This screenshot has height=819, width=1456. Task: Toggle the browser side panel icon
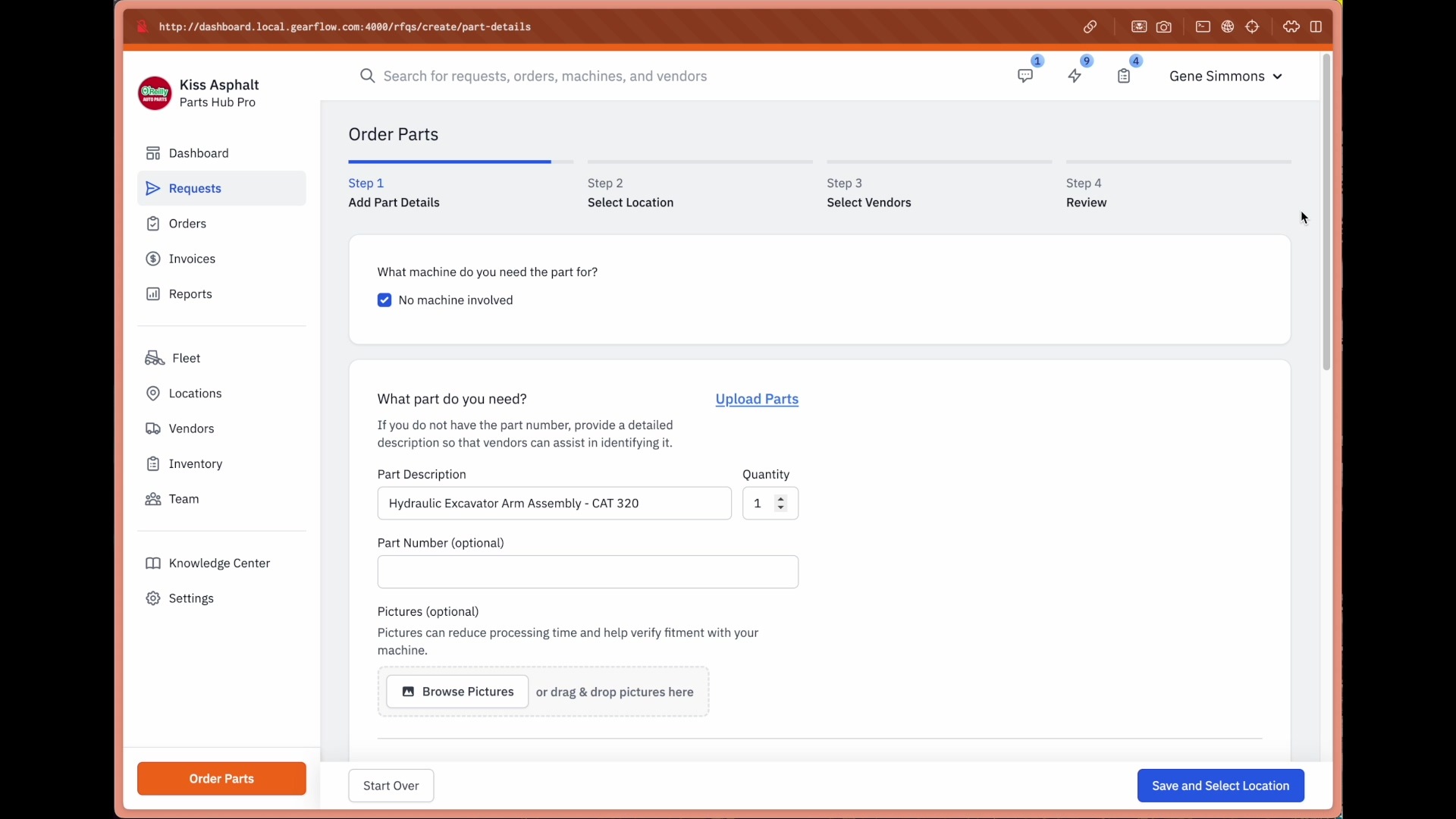coord(1316,27)
